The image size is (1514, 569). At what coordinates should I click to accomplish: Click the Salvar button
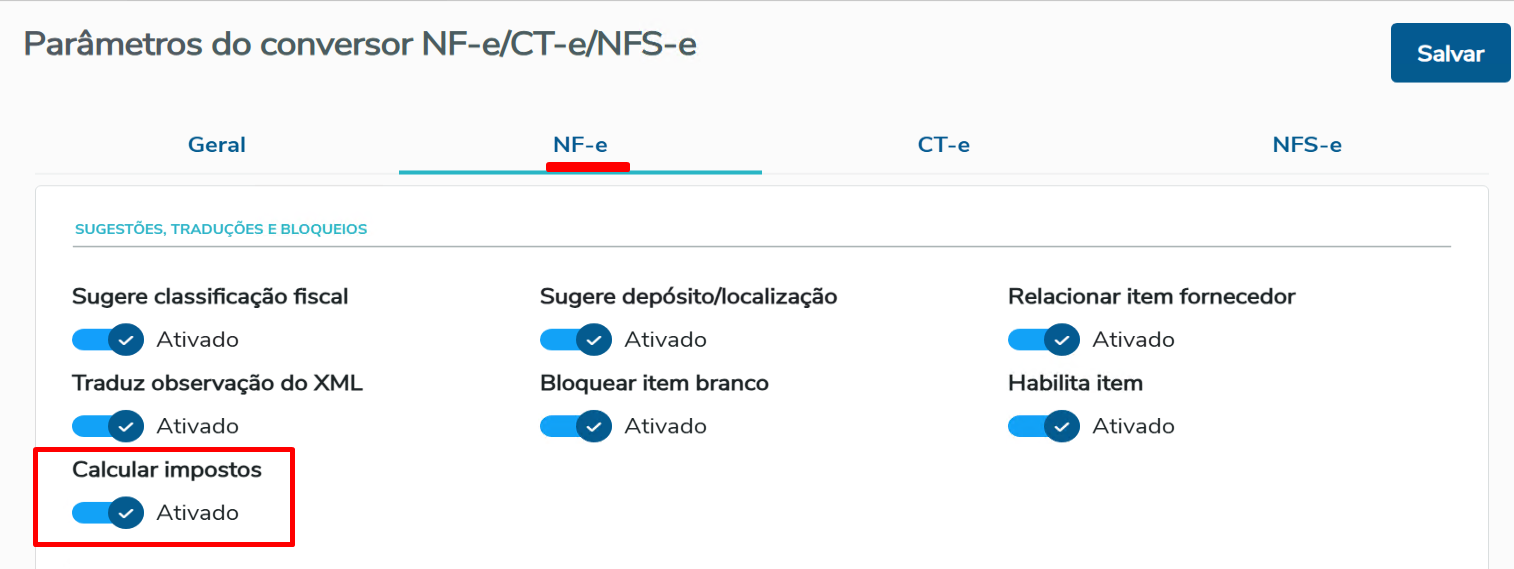(x=1450, y=53)
